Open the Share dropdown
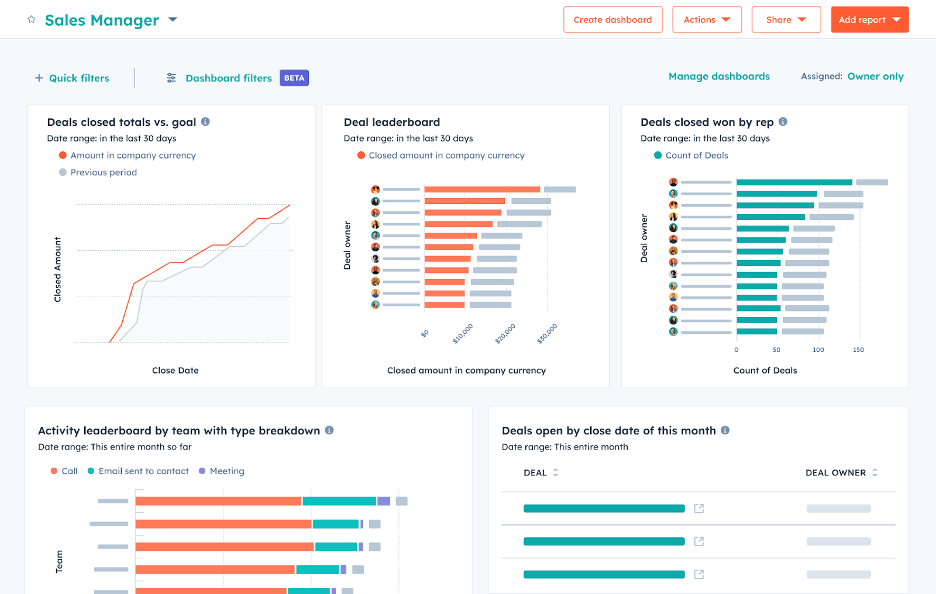This screenshot has width=936, height=594. point(786,19)
